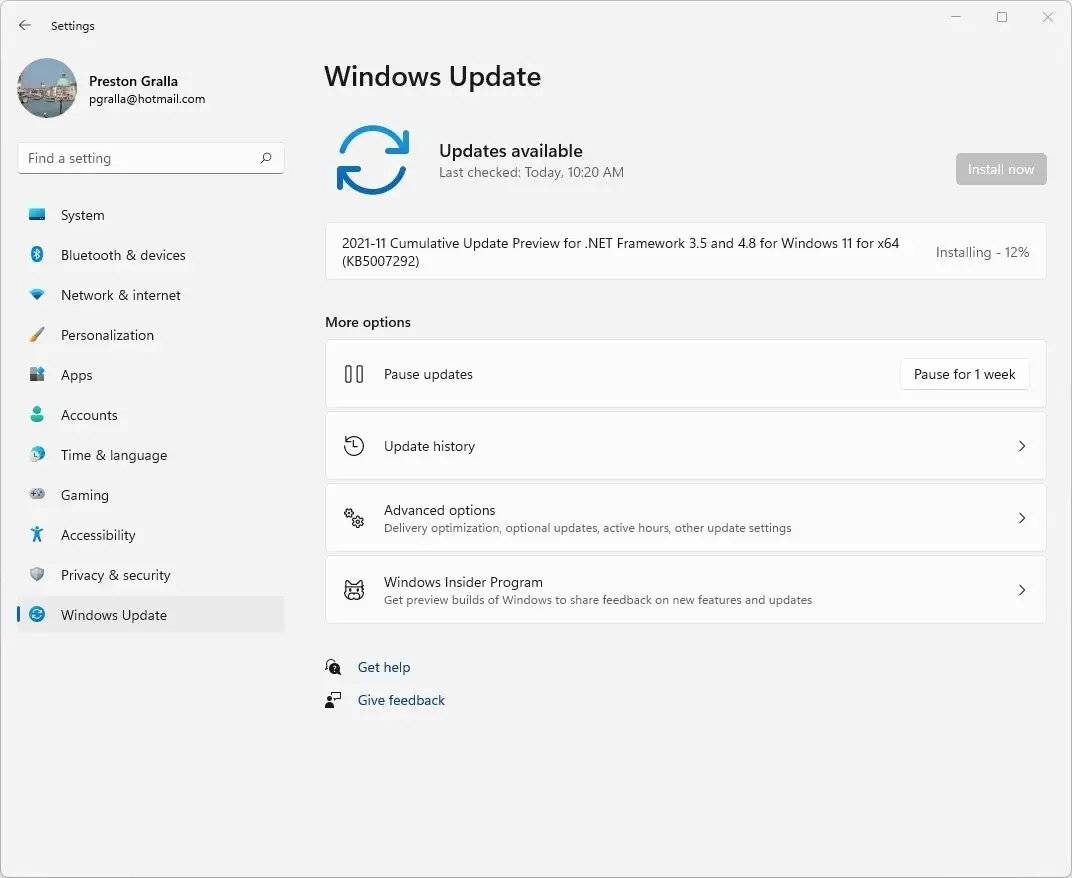Select Privacy & security
Screen dimensions: 1072x878
[150, 574]
